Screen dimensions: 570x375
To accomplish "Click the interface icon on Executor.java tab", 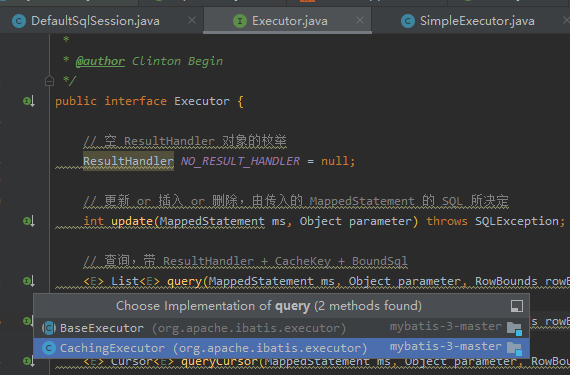I will 240,21.
